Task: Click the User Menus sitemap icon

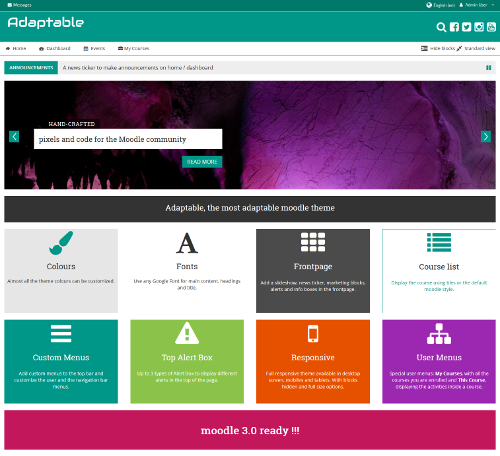Action: tap(439, 333)
